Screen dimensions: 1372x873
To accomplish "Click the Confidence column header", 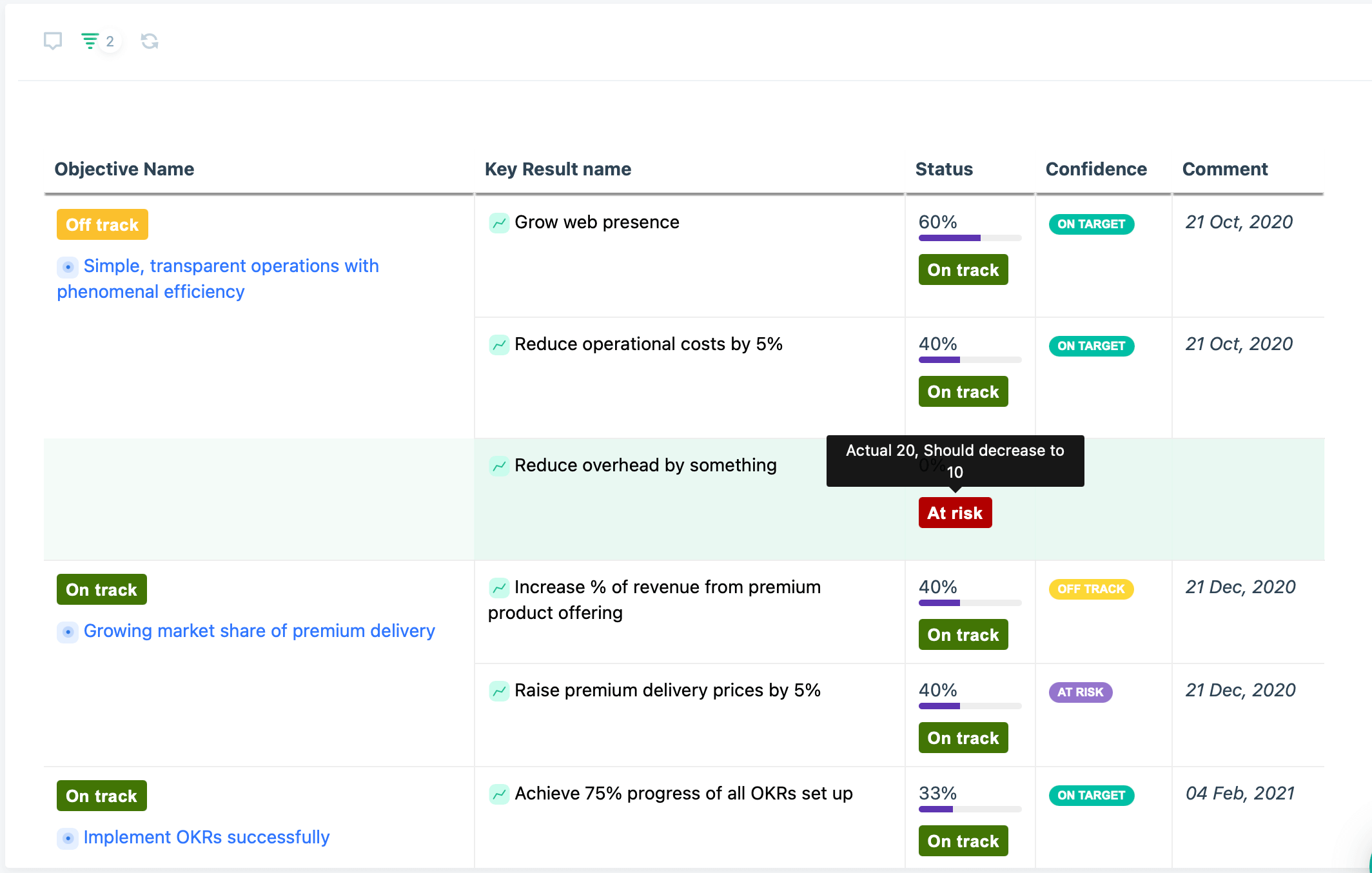I will 1096,169.
